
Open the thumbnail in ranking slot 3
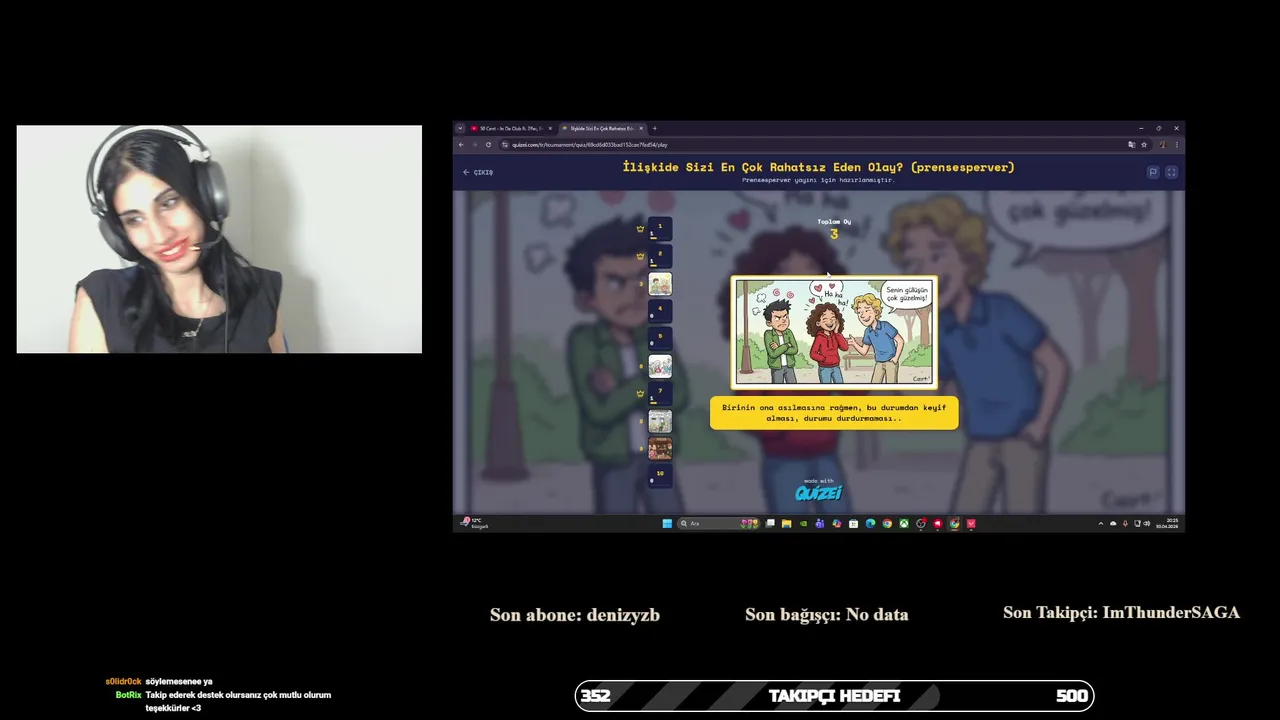pos(660,284)
